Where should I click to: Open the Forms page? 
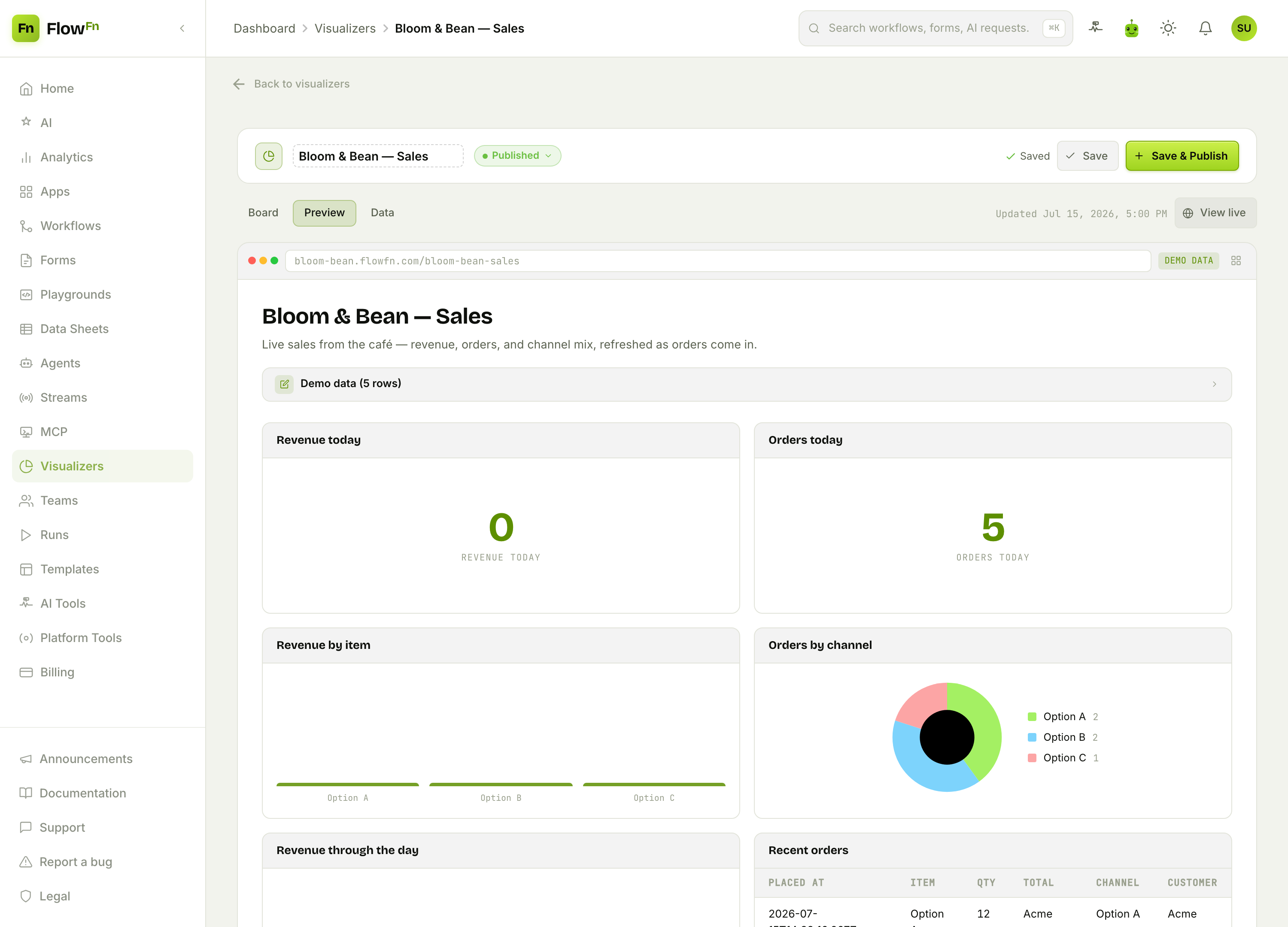click(102, 260)
